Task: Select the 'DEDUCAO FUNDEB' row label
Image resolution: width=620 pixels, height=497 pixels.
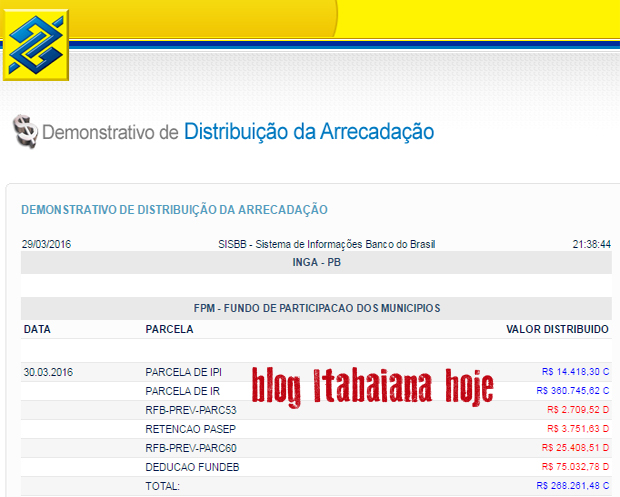Action: coord(192,467)
